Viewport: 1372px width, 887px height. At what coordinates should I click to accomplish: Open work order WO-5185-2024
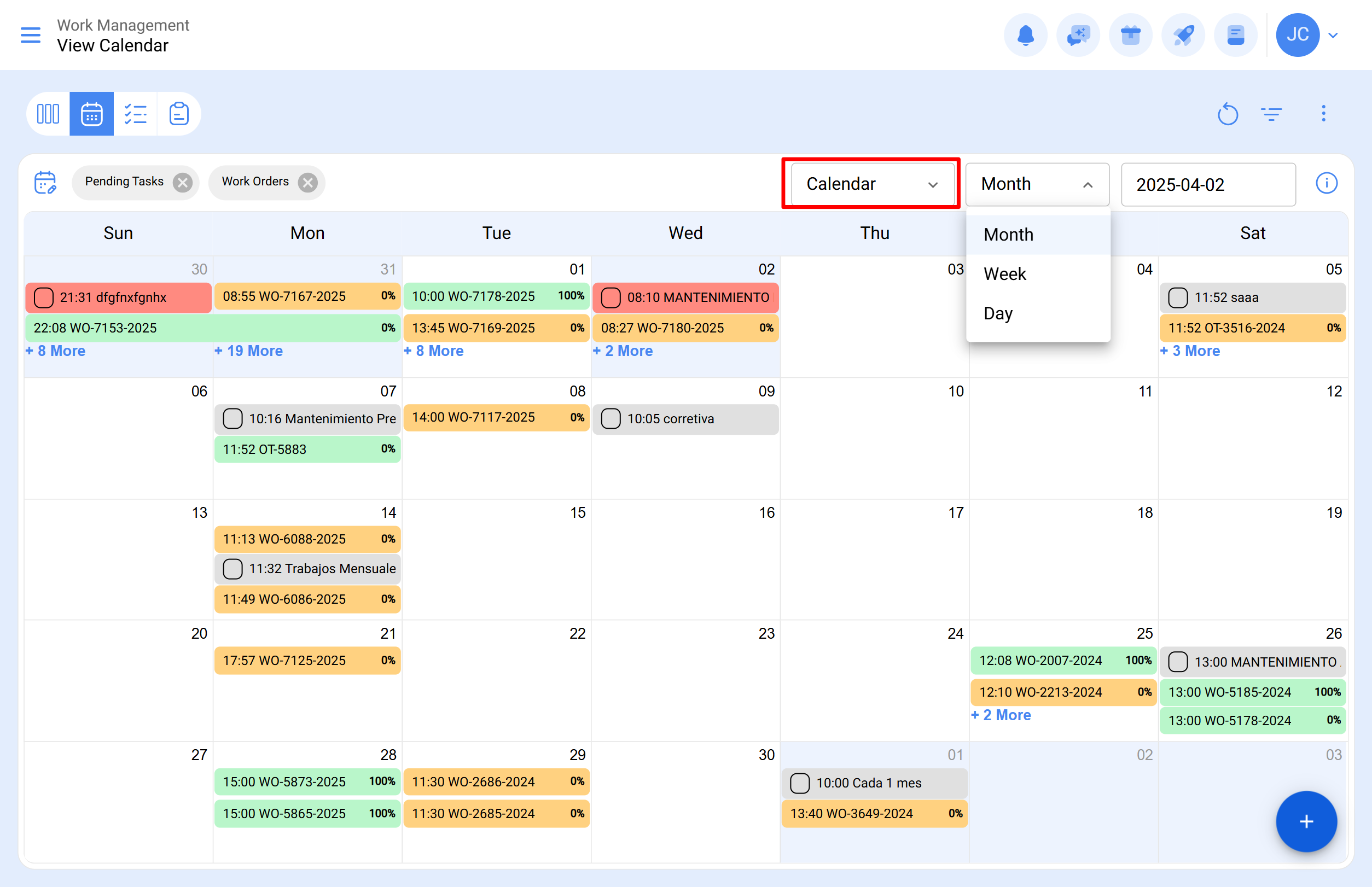click(1253, 692)
